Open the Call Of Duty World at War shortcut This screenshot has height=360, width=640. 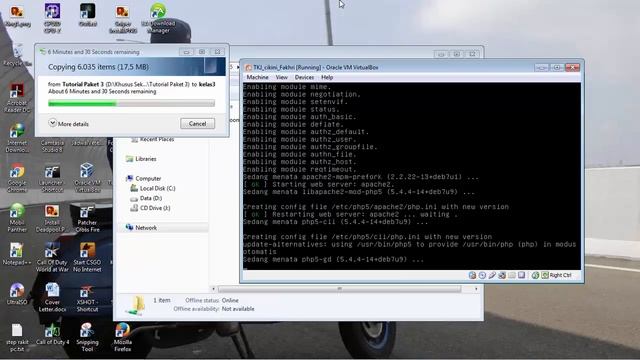[x=52, y=257]
